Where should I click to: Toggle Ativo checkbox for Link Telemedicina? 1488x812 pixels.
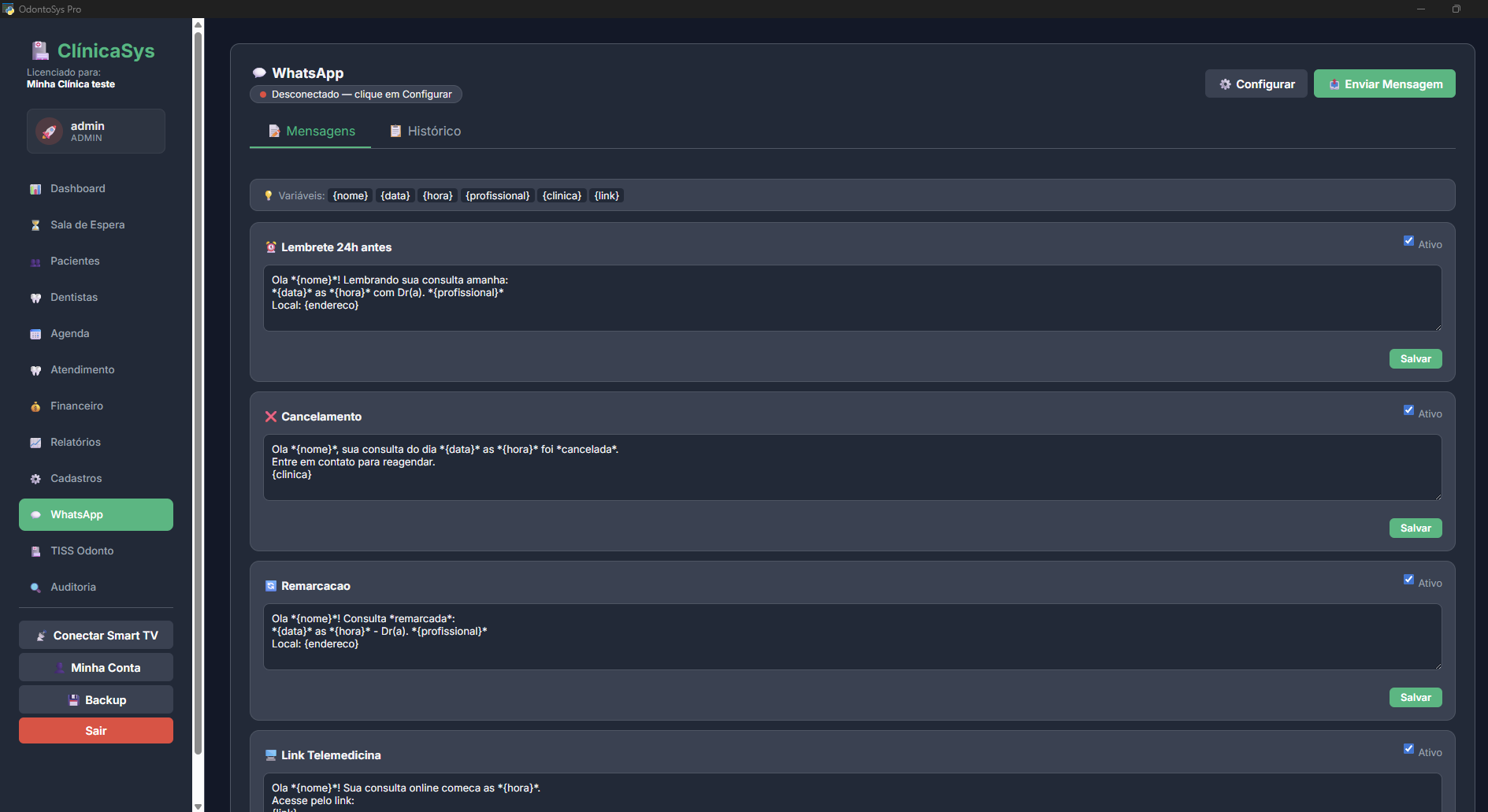1408,749
